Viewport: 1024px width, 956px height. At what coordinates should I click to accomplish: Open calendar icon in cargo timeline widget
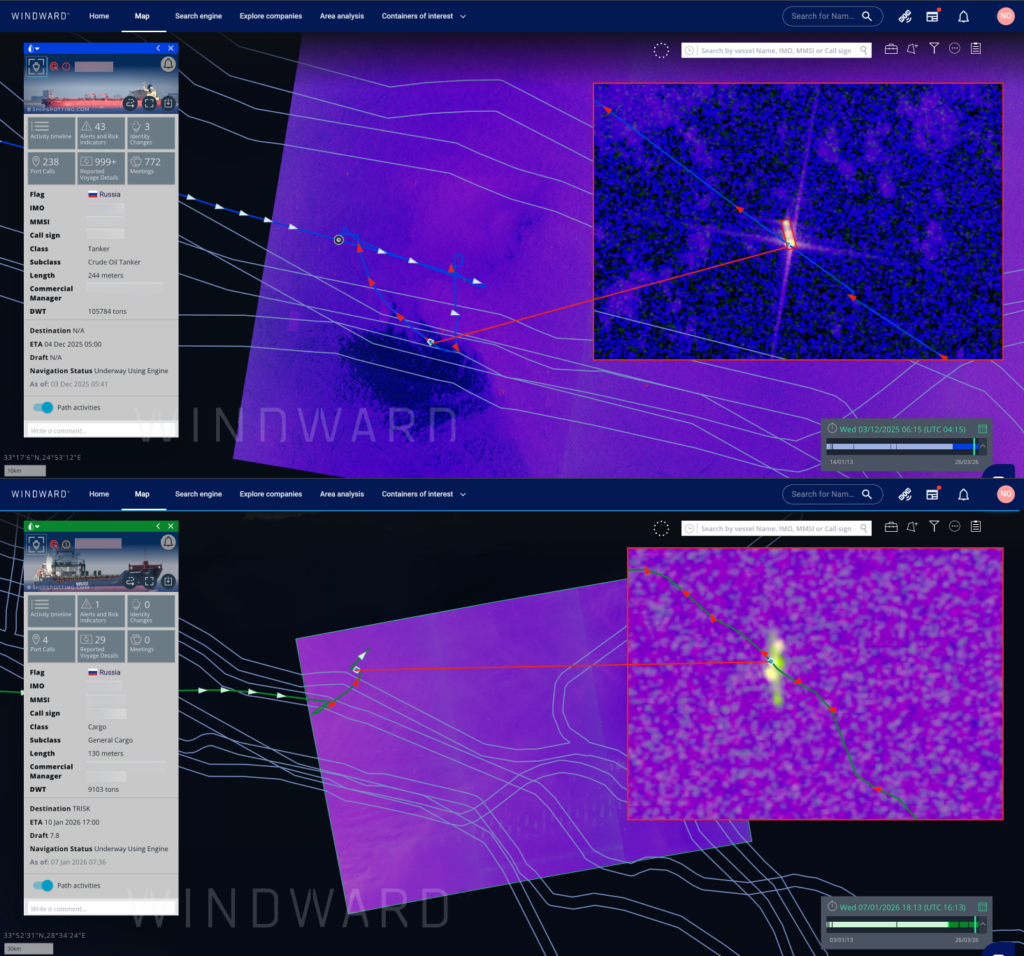tap(982, 907)
